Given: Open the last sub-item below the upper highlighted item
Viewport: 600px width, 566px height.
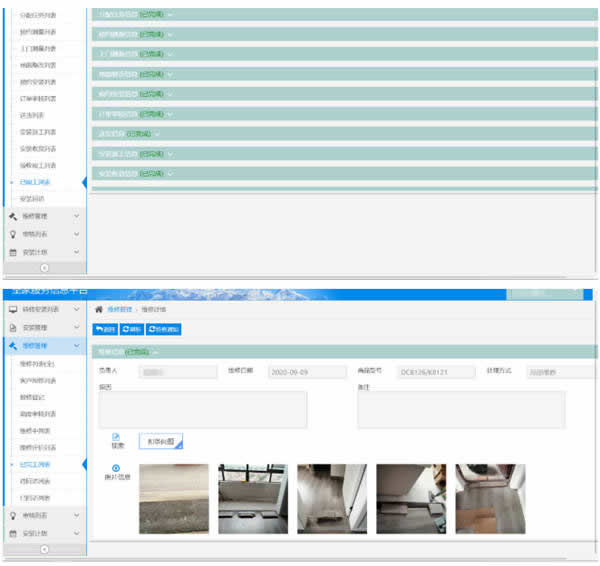Looking at the screenshot, I should (x=32, y=199).
